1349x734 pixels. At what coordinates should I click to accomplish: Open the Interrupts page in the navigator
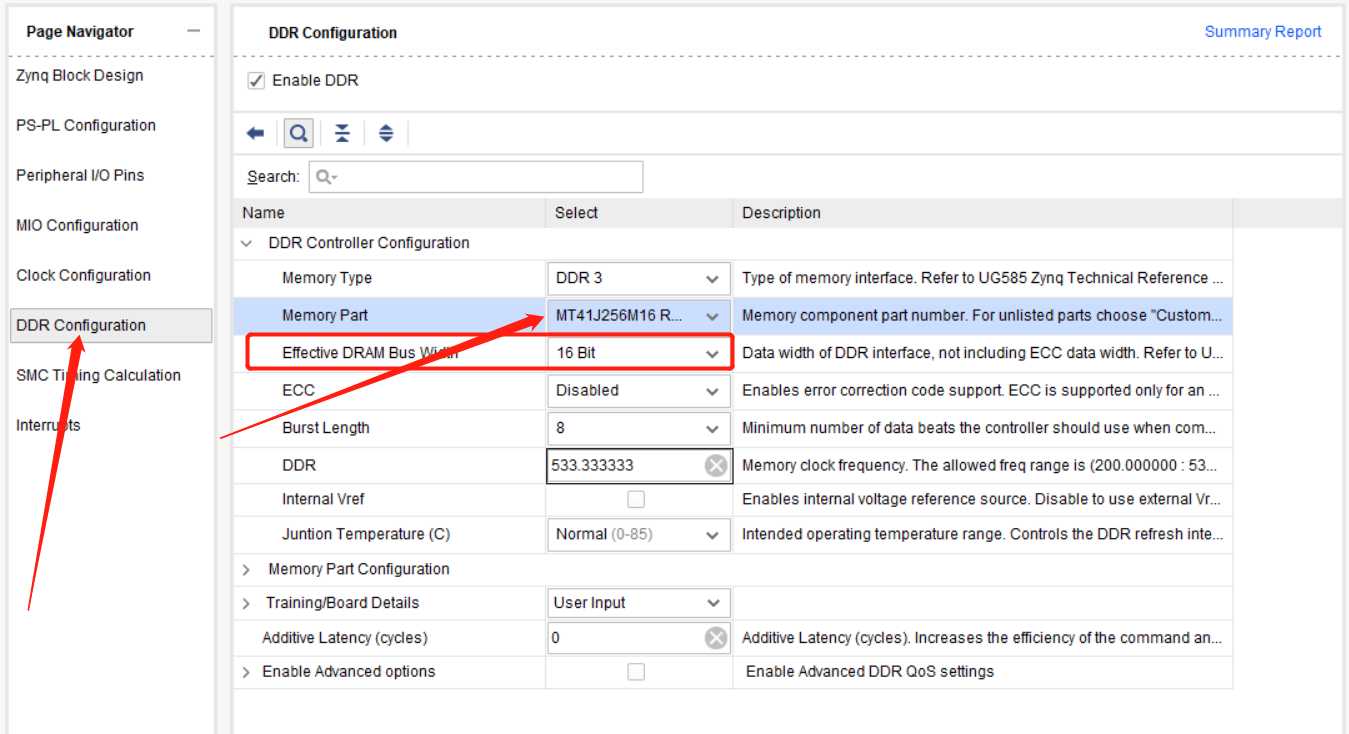(x=48, y=424)
